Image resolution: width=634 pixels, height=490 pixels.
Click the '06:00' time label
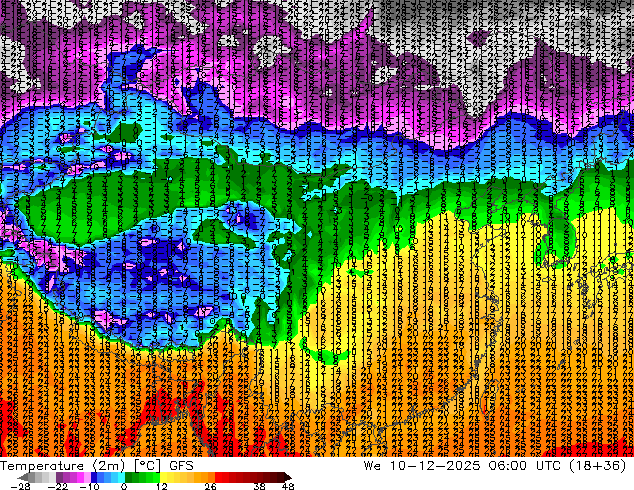[x=507, y=466]
